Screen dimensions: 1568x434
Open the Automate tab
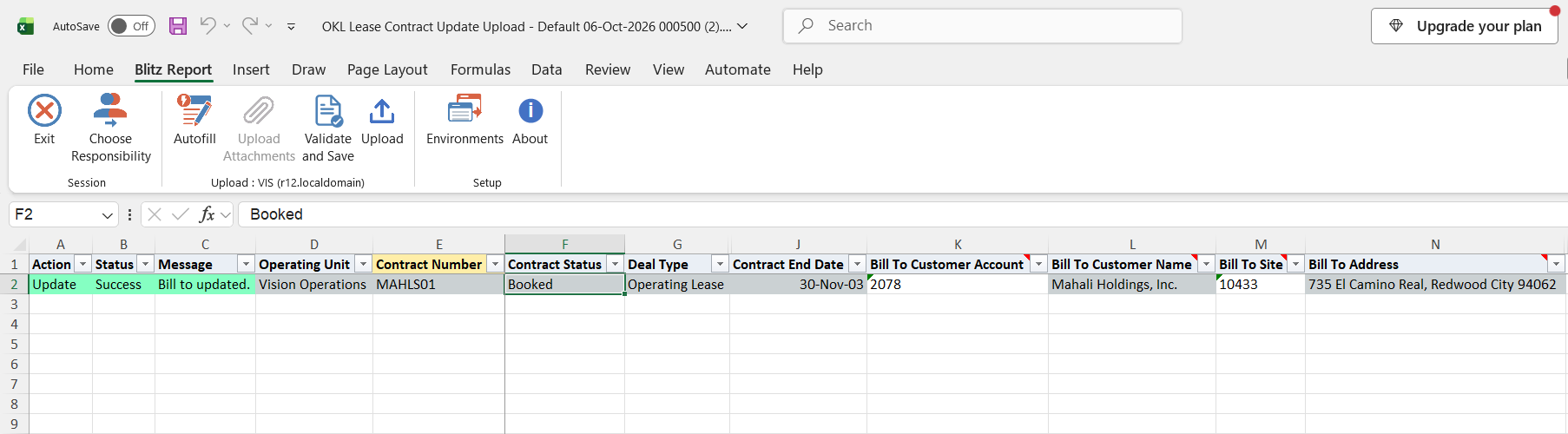tap(738, 69)
